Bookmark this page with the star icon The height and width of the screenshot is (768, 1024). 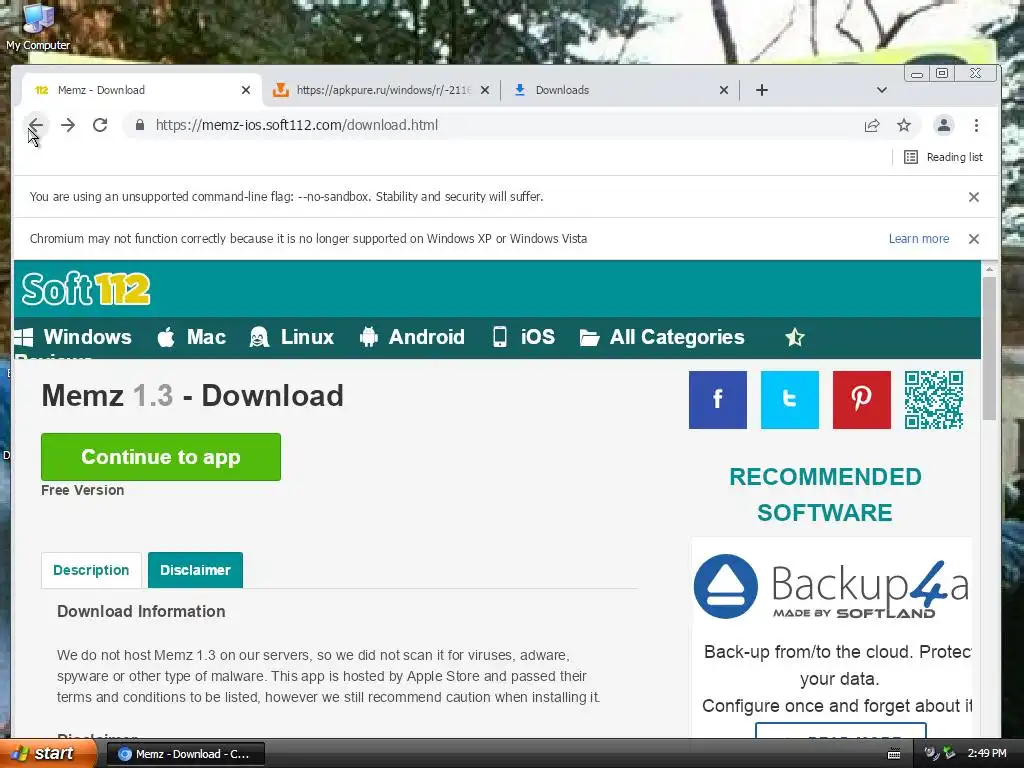(904, 125)
